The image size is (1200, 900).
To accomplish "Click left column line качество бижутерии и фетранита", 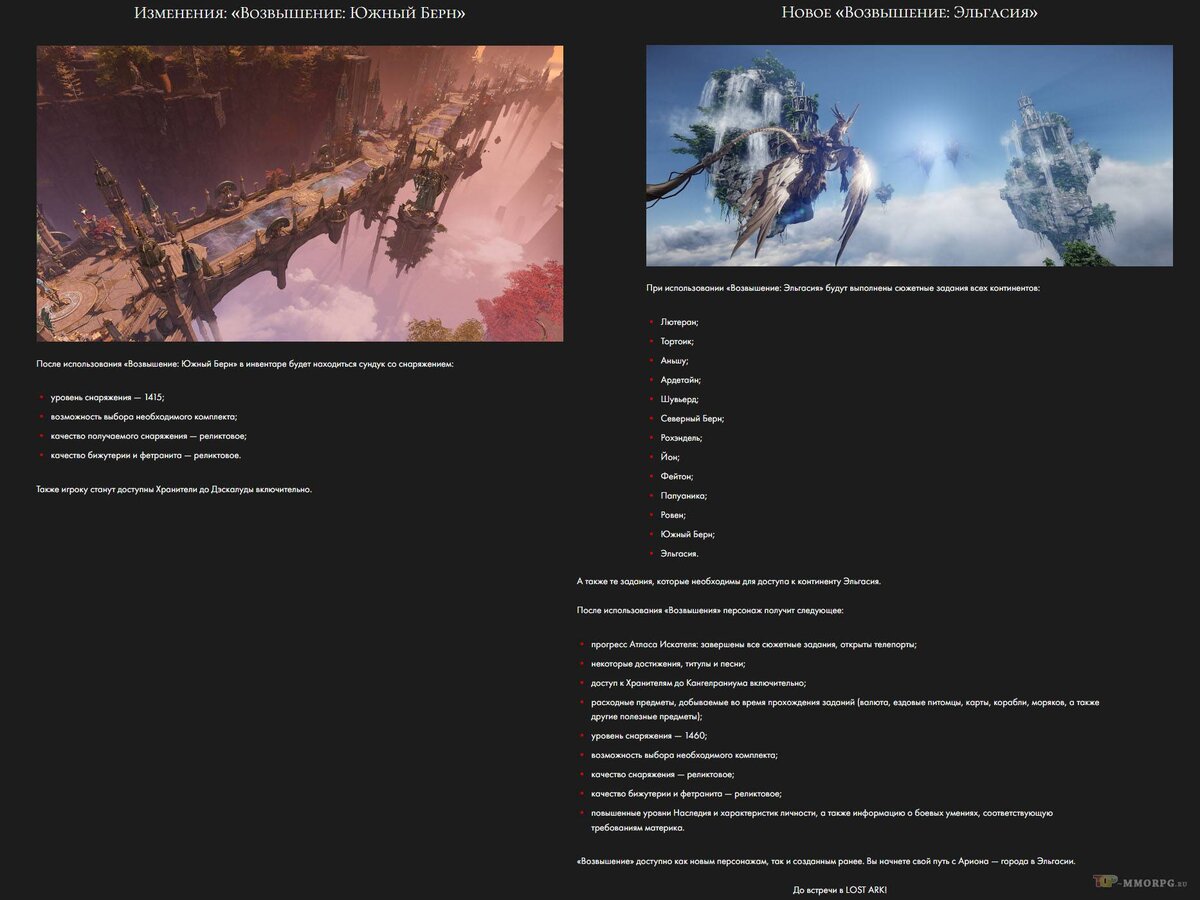I will pyautogui.click(x=146, y=455).
